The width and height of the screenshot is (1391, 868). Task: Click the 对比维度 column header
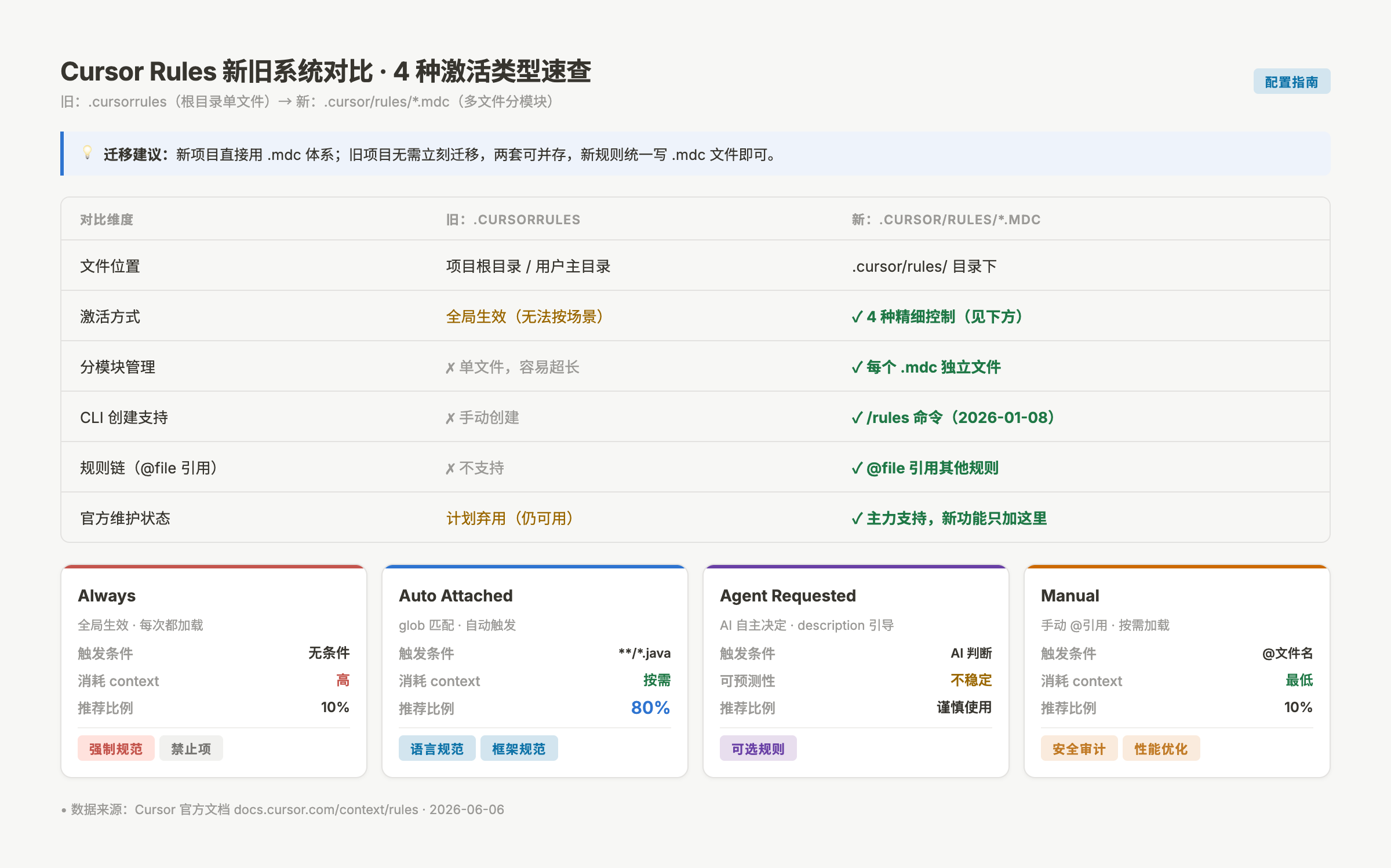click(107, 220)
